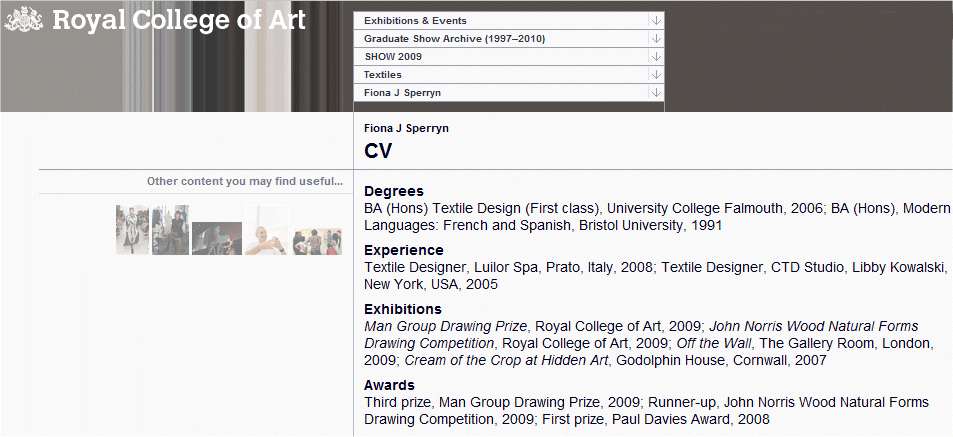Click italic 'Cream of the Crop at Hidden Art'
The width and height of the screenshot is (953, 437).
point(506,360)
